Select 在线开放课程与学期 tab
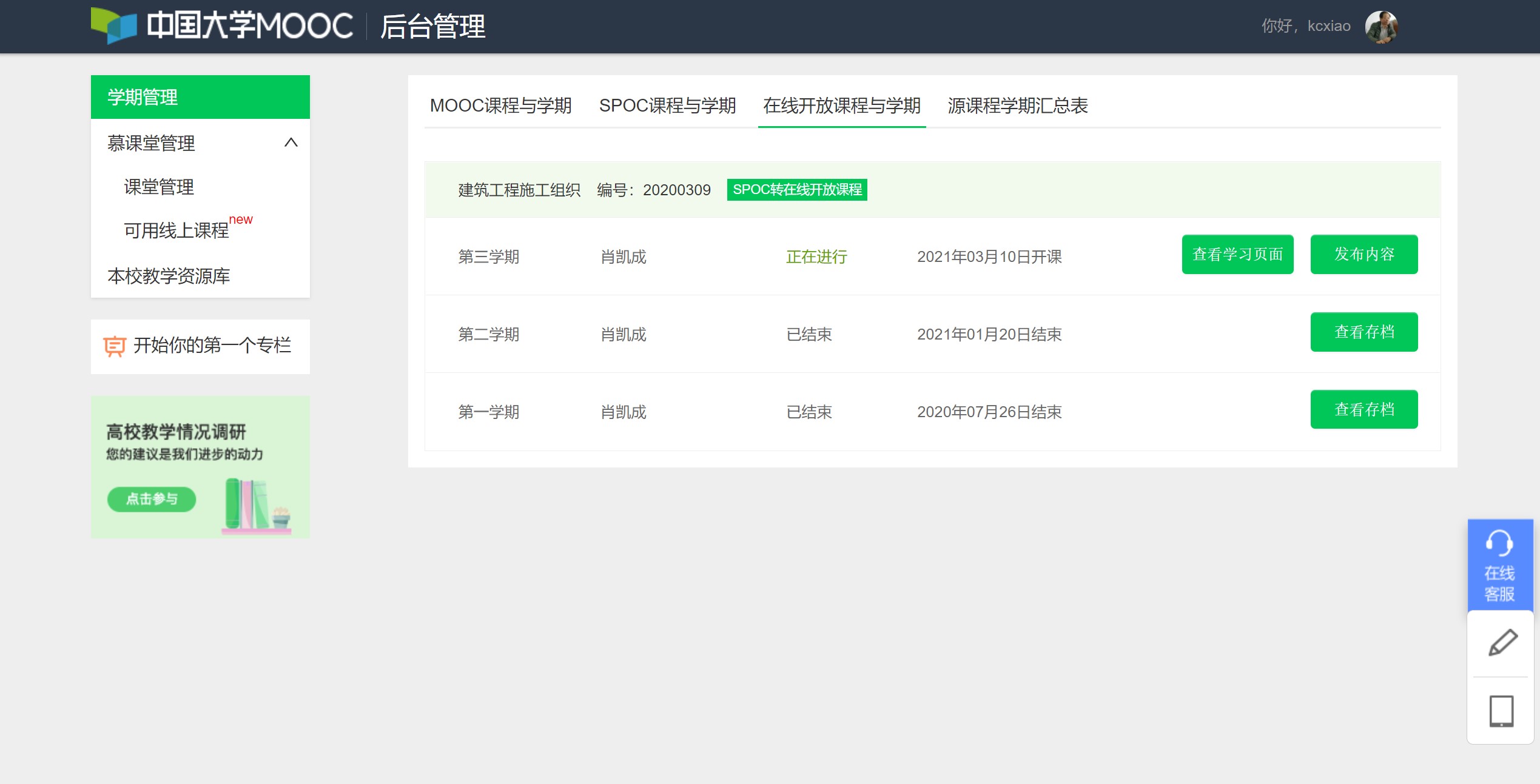The width and height of the screenshot is (1540, 784). click(x=841, y=106)
